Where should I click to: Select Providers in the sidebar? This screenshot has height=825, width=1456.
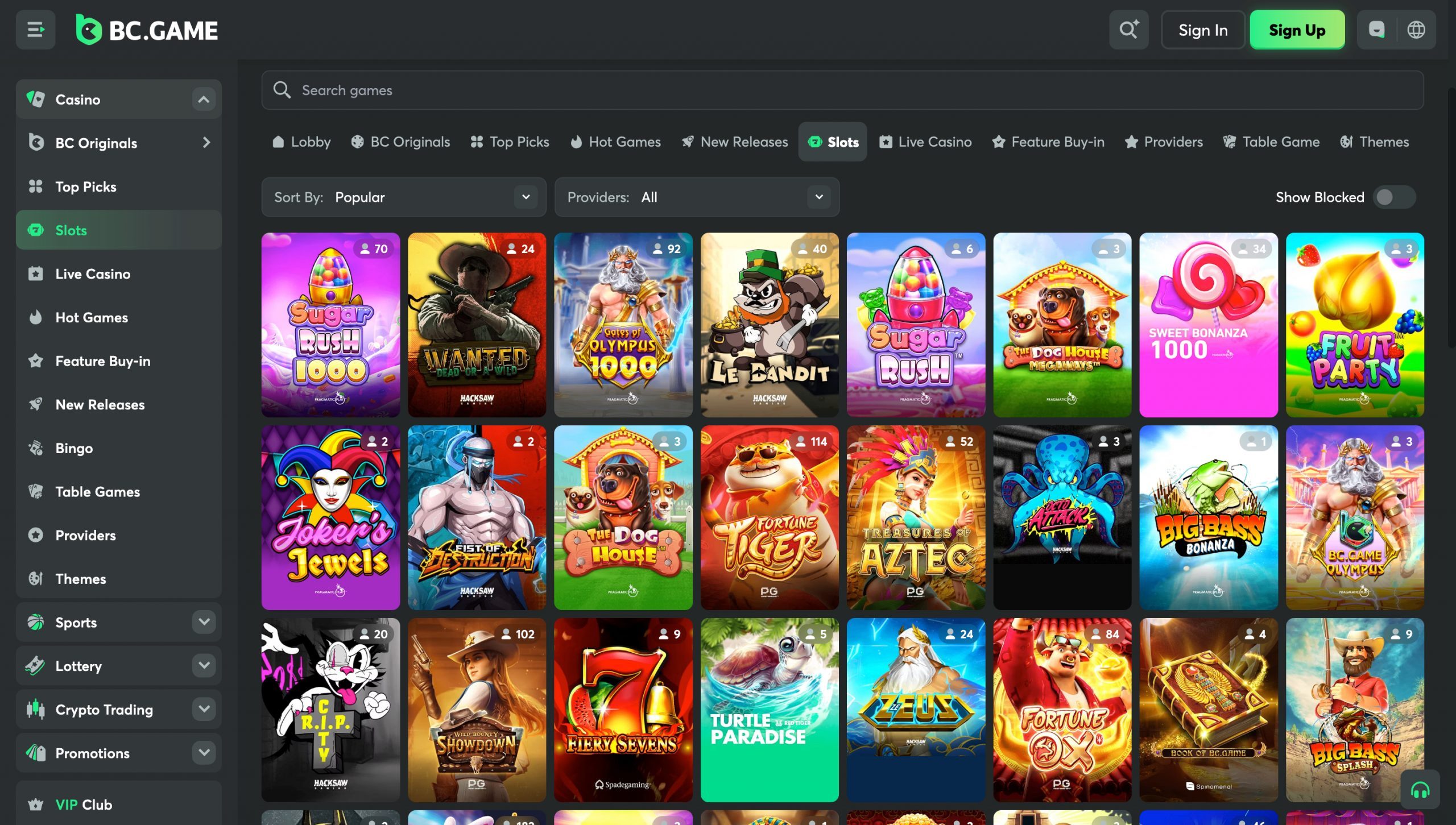86,535
